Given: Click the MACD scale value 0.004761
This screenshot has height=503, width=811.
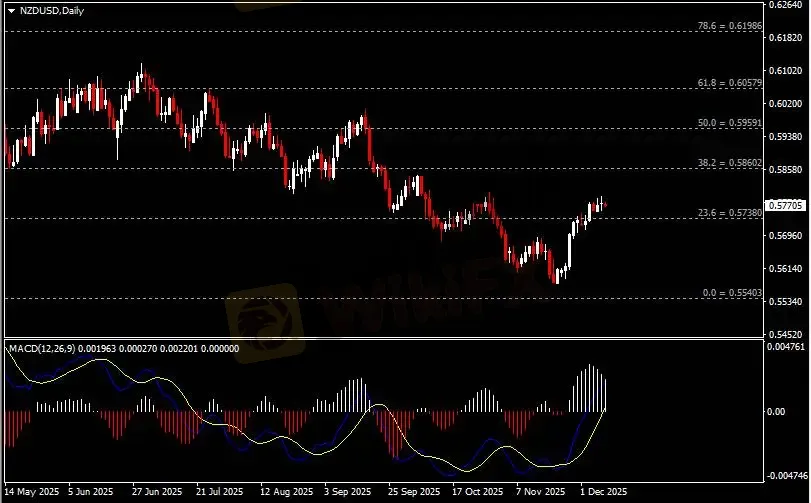Looking at the screenshot, I should 786,346.
